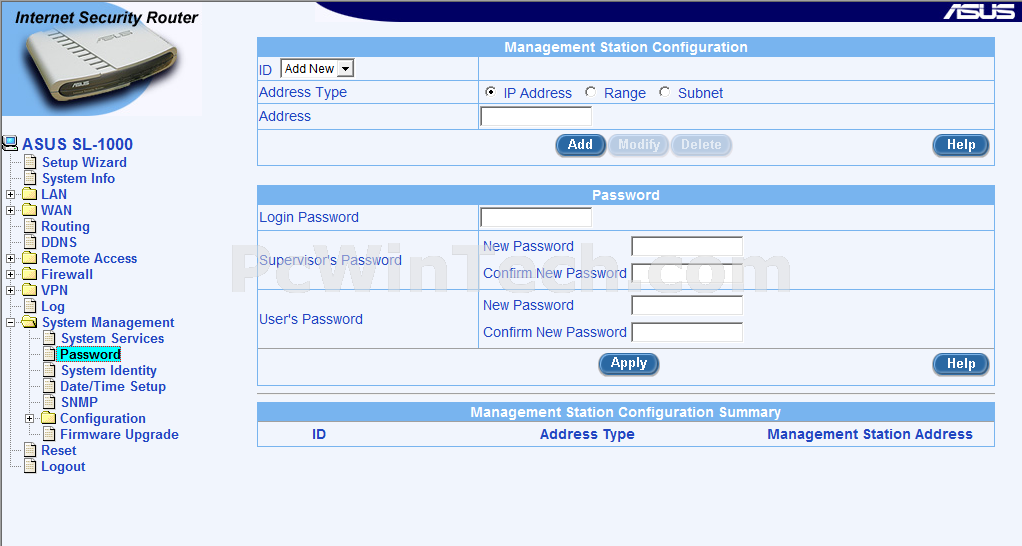Expand the VPN tree node
This screenshot has height=546, width=1022.
click(10, 291)
